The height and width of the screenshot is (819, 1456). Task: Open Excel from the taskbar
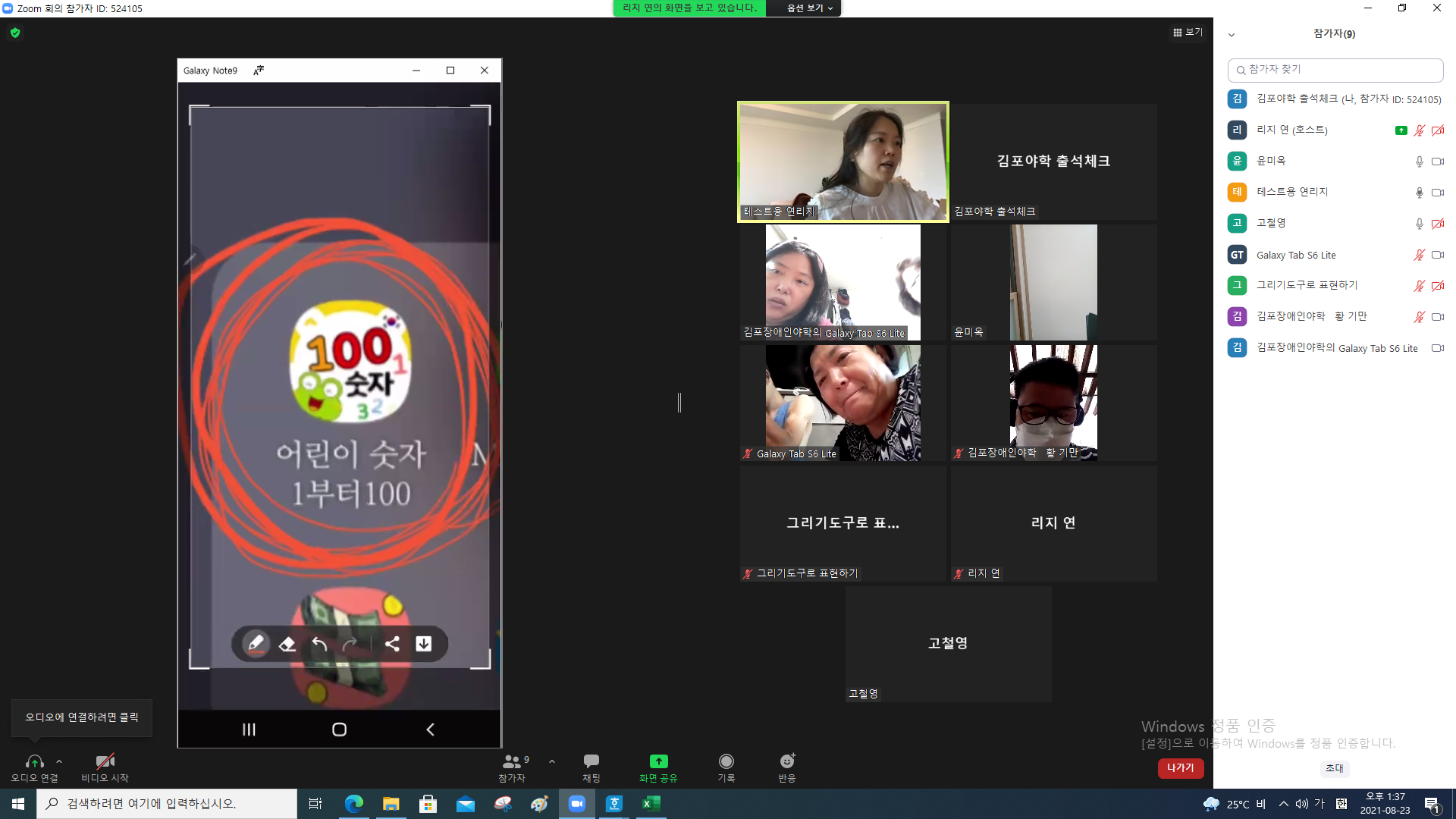tap(651, 804)
